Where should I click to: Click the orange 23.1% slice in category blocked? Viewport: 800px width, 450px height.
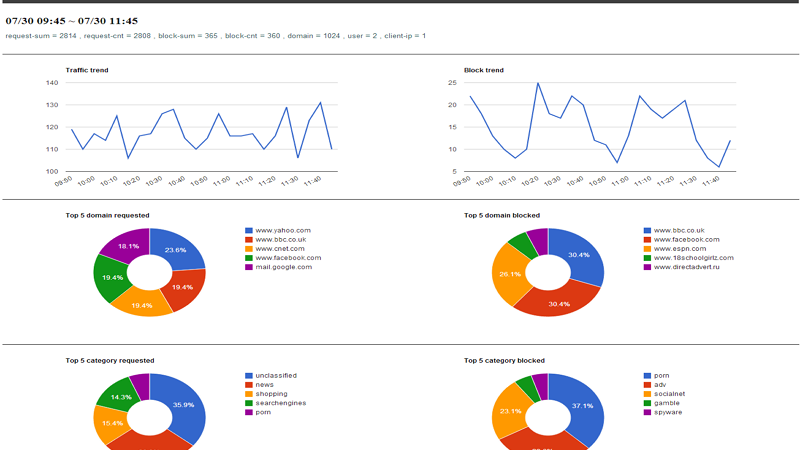[509, 411]
